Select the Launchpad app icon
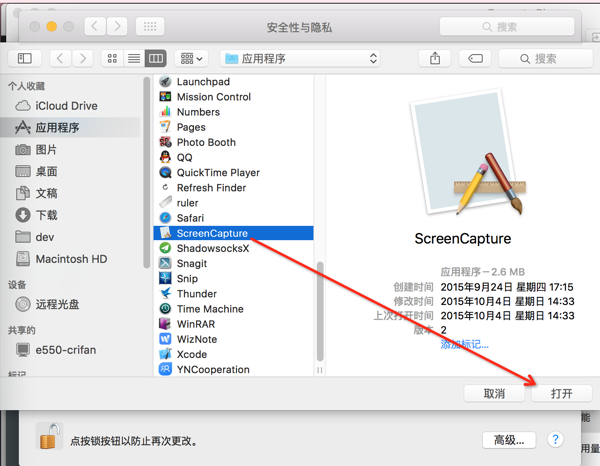 pyautogui.click(x=165, y=81)
